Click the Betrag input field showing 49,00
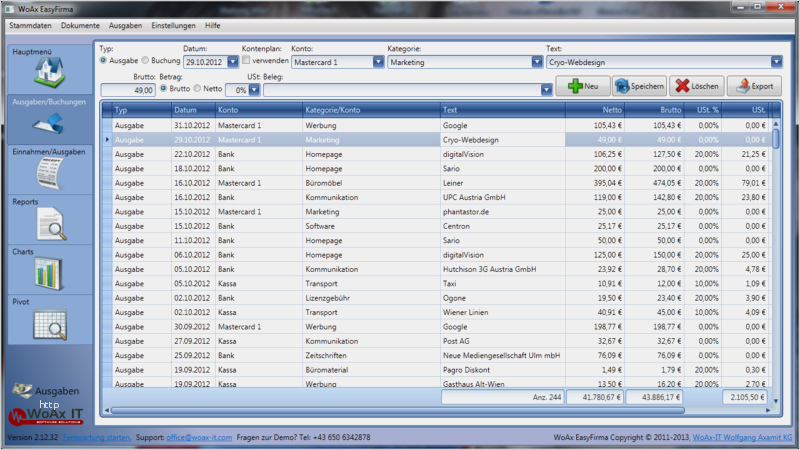Screen dimensions: 800x450 click(x=128, y=90)
